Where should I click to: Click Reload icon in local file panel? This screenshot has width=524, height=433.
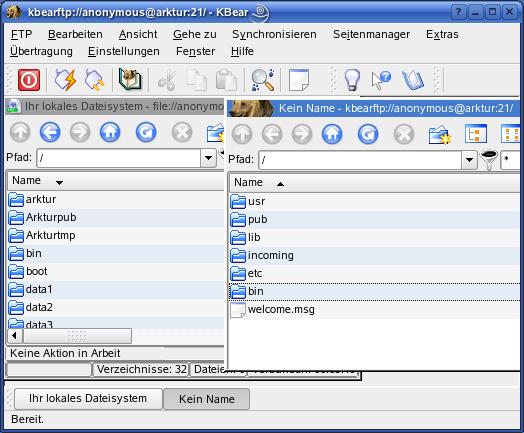click(146, 132)
